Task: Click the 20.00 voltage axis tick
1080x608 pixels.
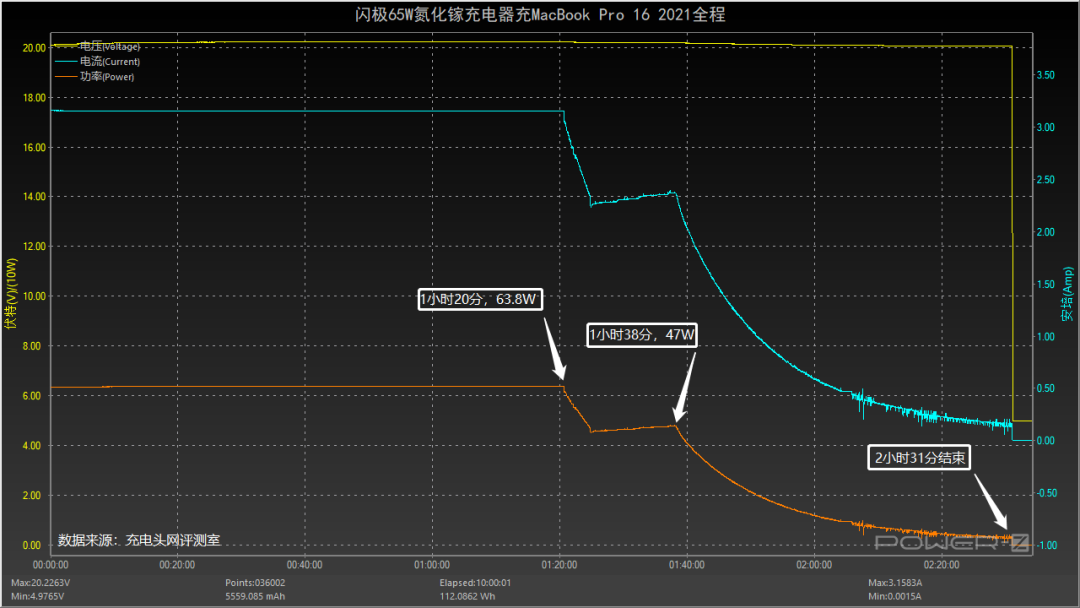Action: [x=34, y=48]
